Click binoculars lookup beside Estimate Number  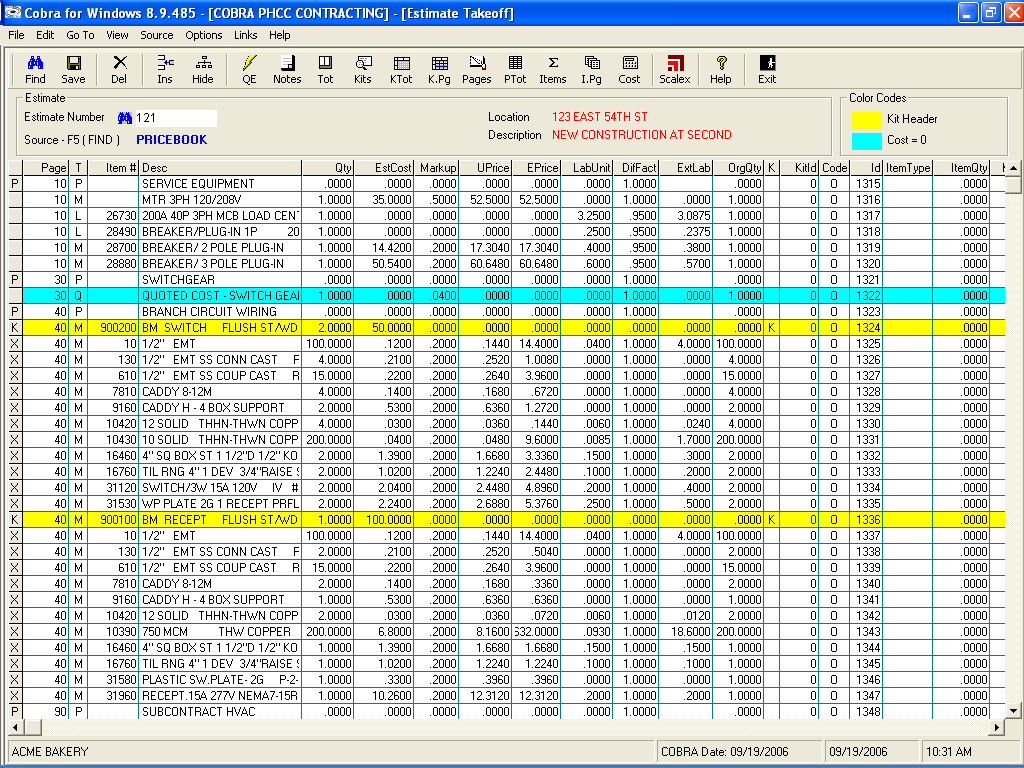pos(125,118)
